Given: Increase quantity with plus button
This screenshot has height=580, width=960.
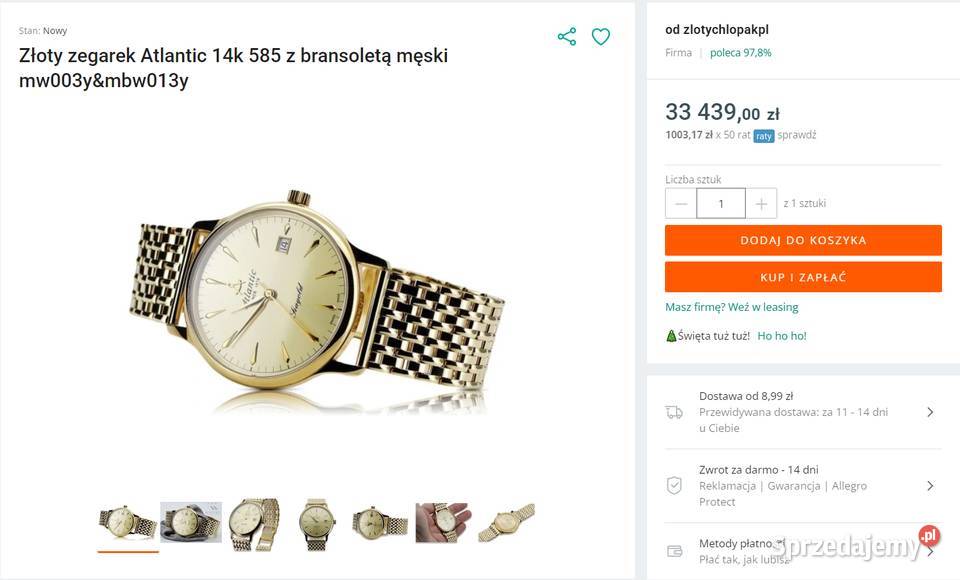Looking at the screenshot, I should coord(761,203).
